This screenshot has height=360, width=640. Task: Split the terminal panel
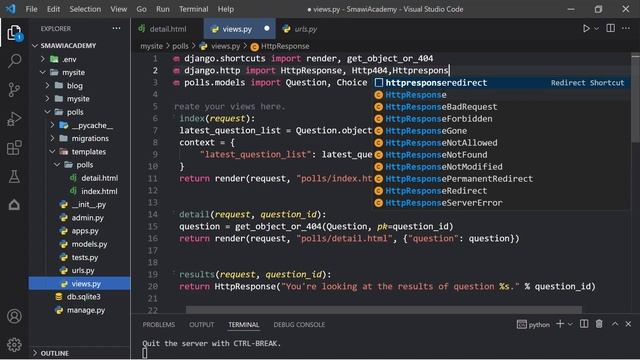tap(584, 324)
